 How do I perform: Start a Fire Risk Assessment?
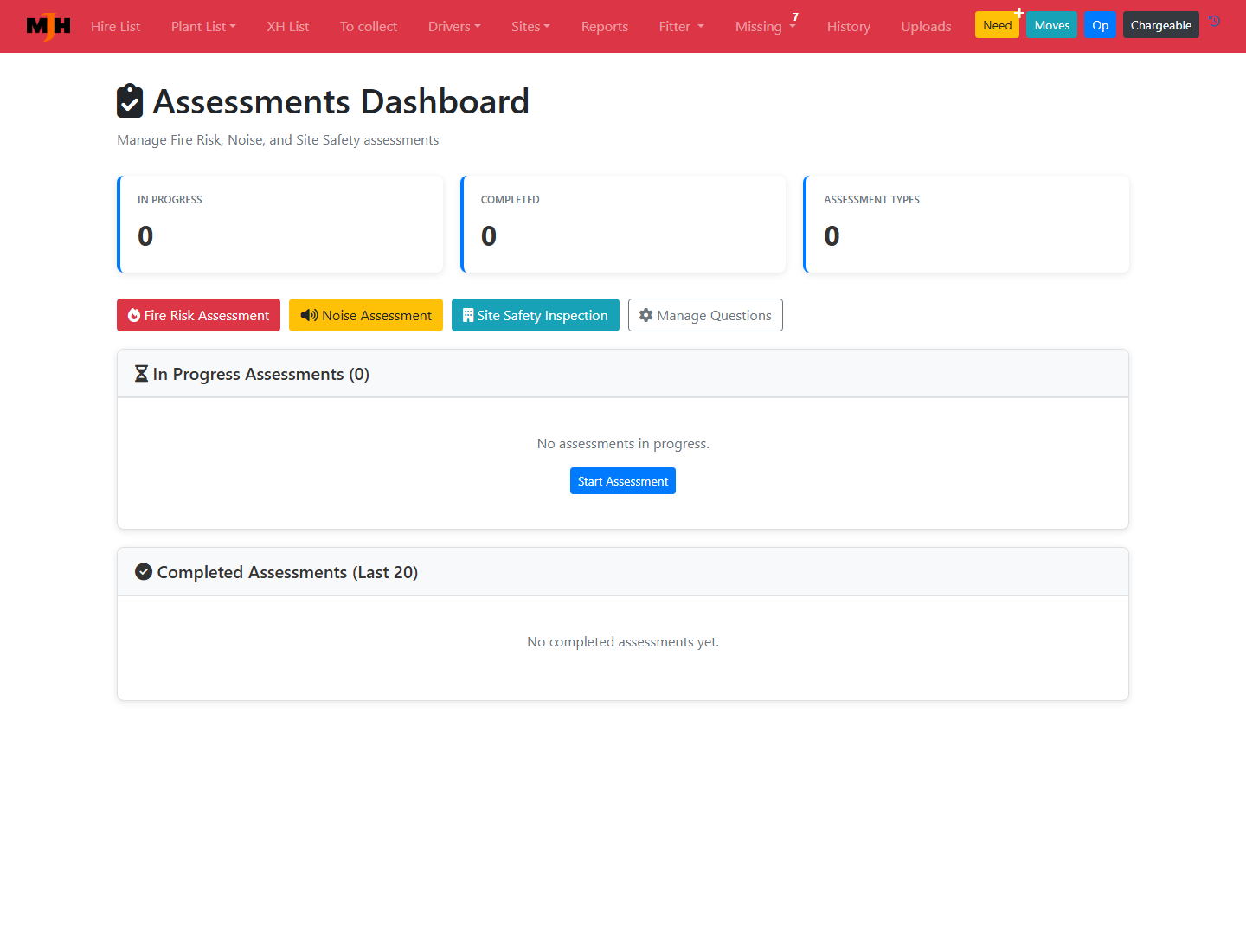[198, 315]
